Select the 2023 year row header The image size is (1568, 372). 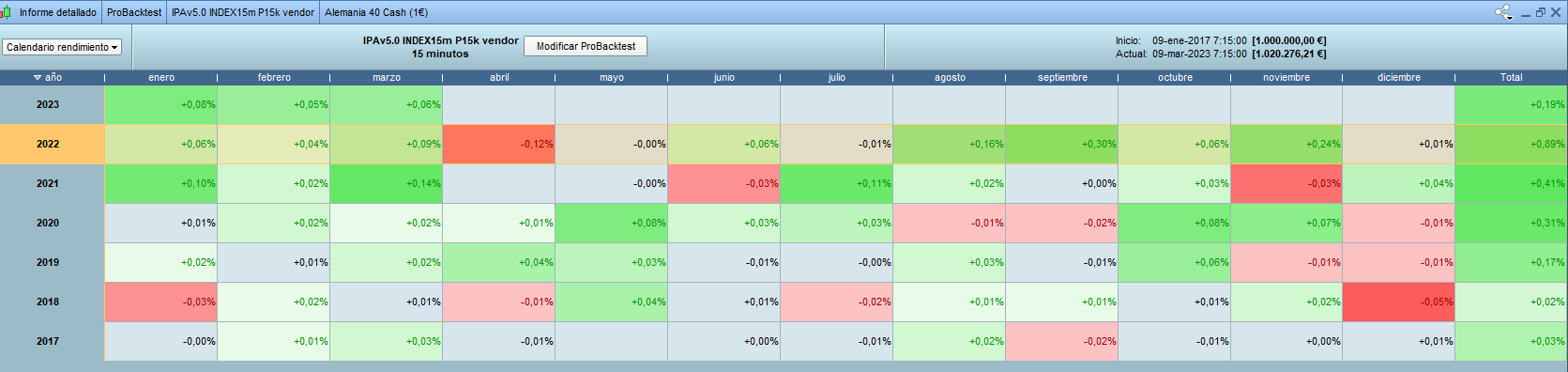(48, 104)
